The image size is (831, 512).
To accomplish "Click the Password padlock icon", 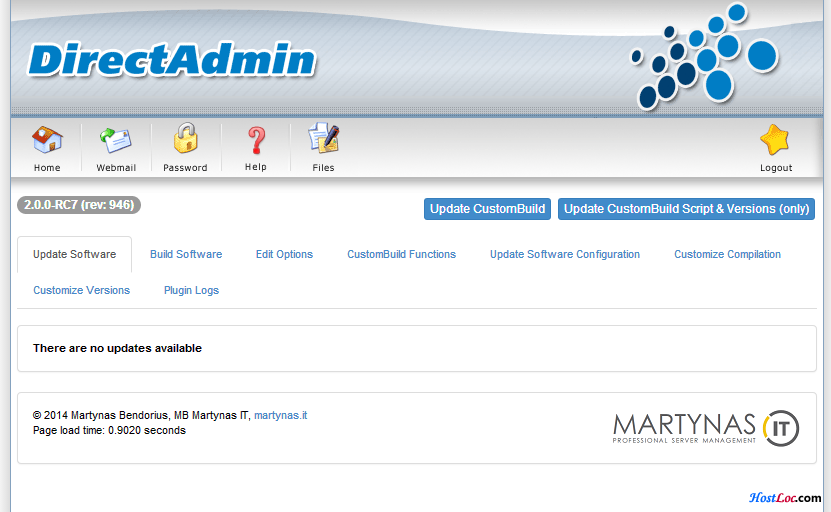I will tap(185, 138).
